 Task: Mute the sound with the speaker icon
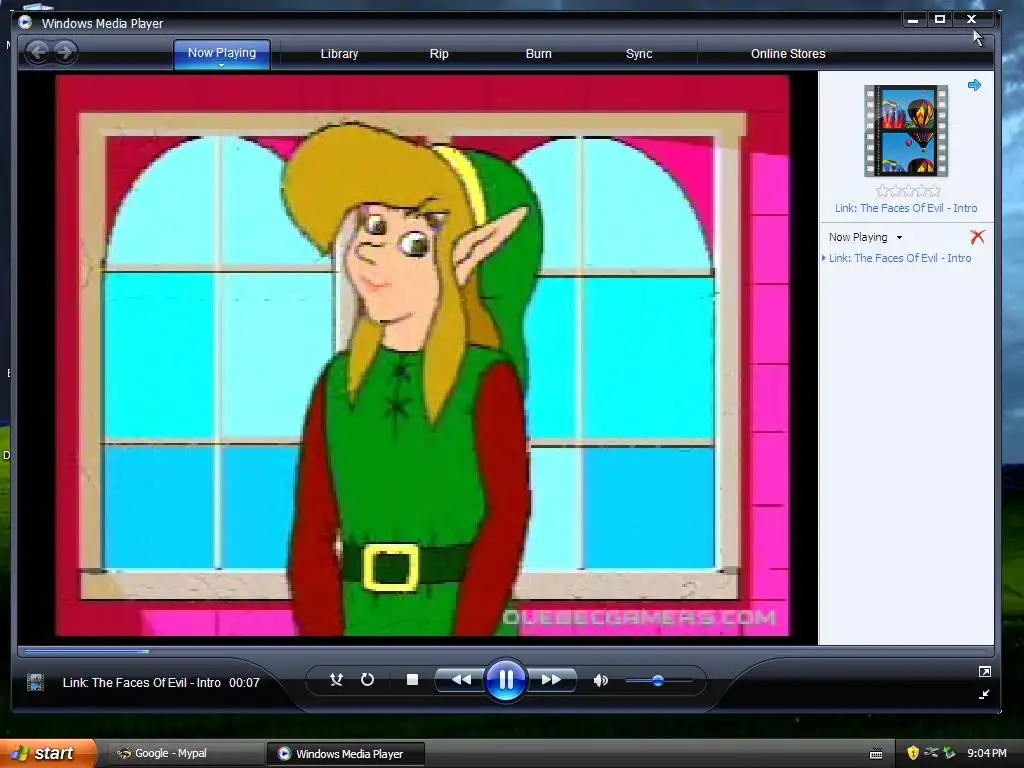click(600, 680)
